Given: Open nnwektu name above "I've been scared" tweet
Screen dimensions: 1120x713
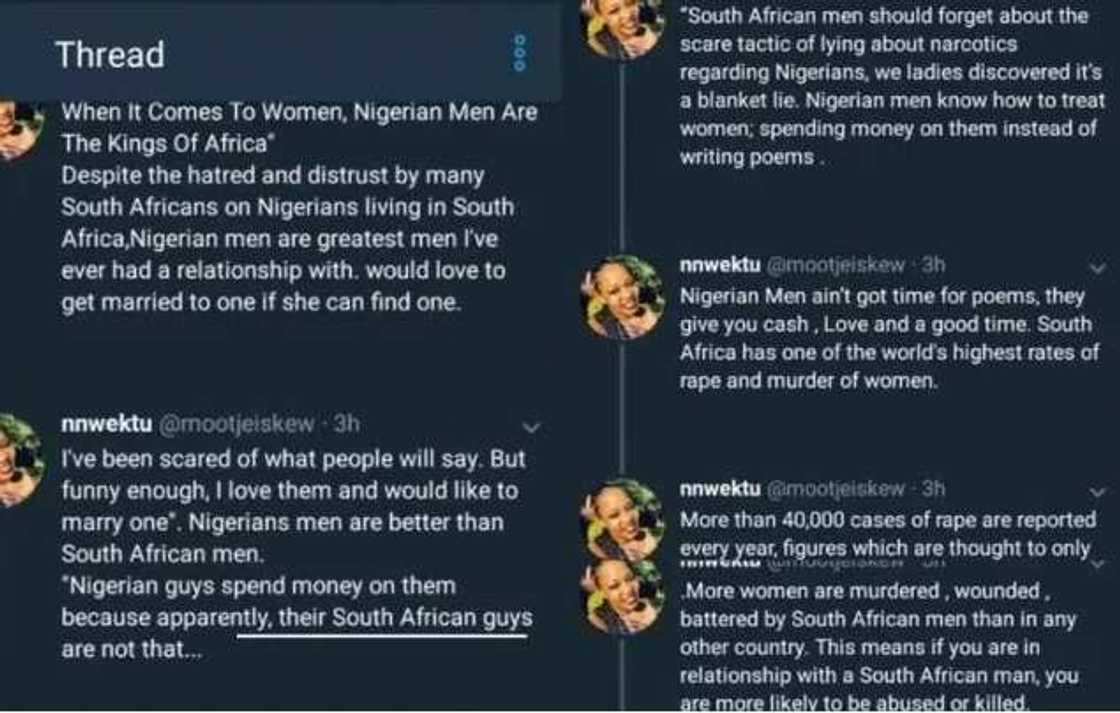Looking at the screenshot, I should click(x=106, y=424).
